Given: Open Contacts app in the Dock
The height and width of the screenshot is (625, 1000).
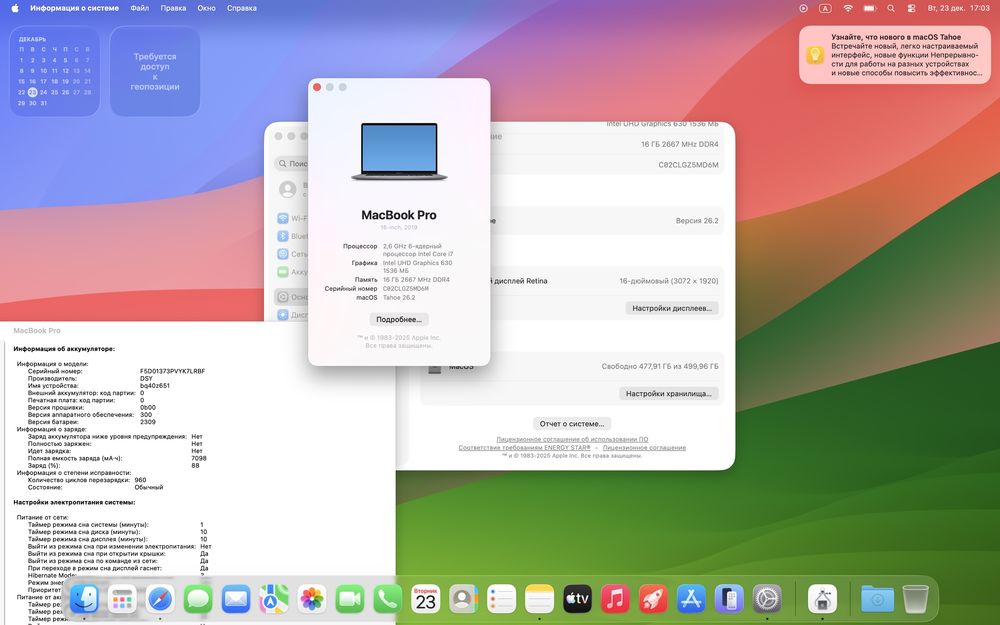Looking at the screenshot, I should tap(464, 599).
